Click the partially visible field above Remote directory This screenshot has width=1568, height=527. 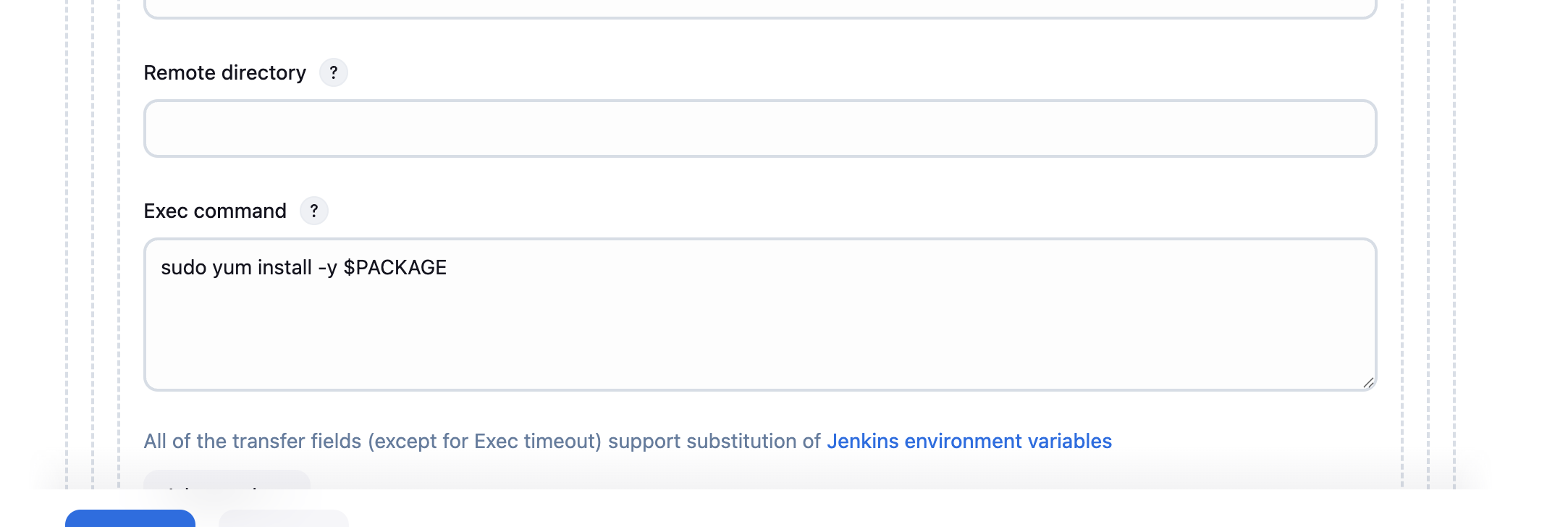(x=759, y=9)
